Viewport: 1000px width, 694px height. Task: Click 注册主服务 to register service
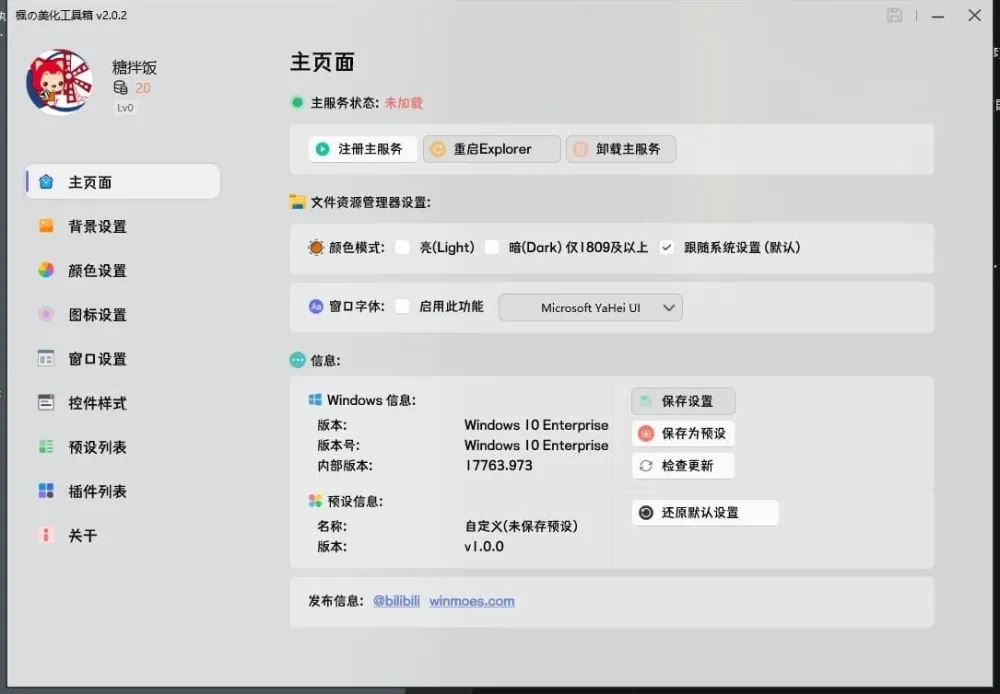click(x=362, y=148)
